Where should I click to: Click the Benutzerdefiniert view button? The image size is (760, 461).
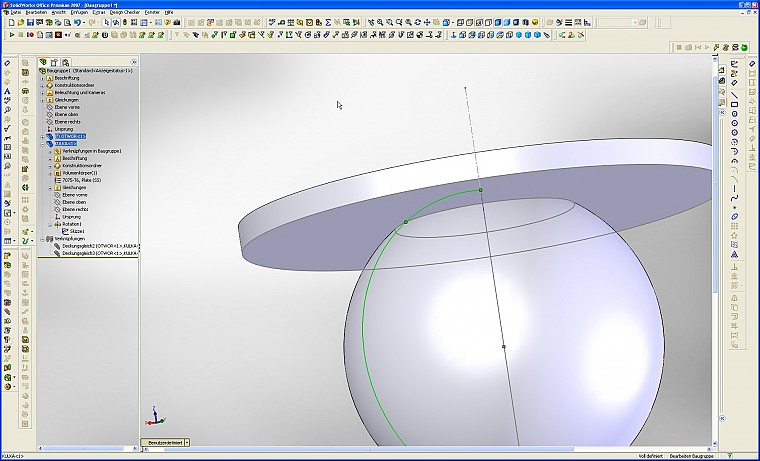click(162, 443)
